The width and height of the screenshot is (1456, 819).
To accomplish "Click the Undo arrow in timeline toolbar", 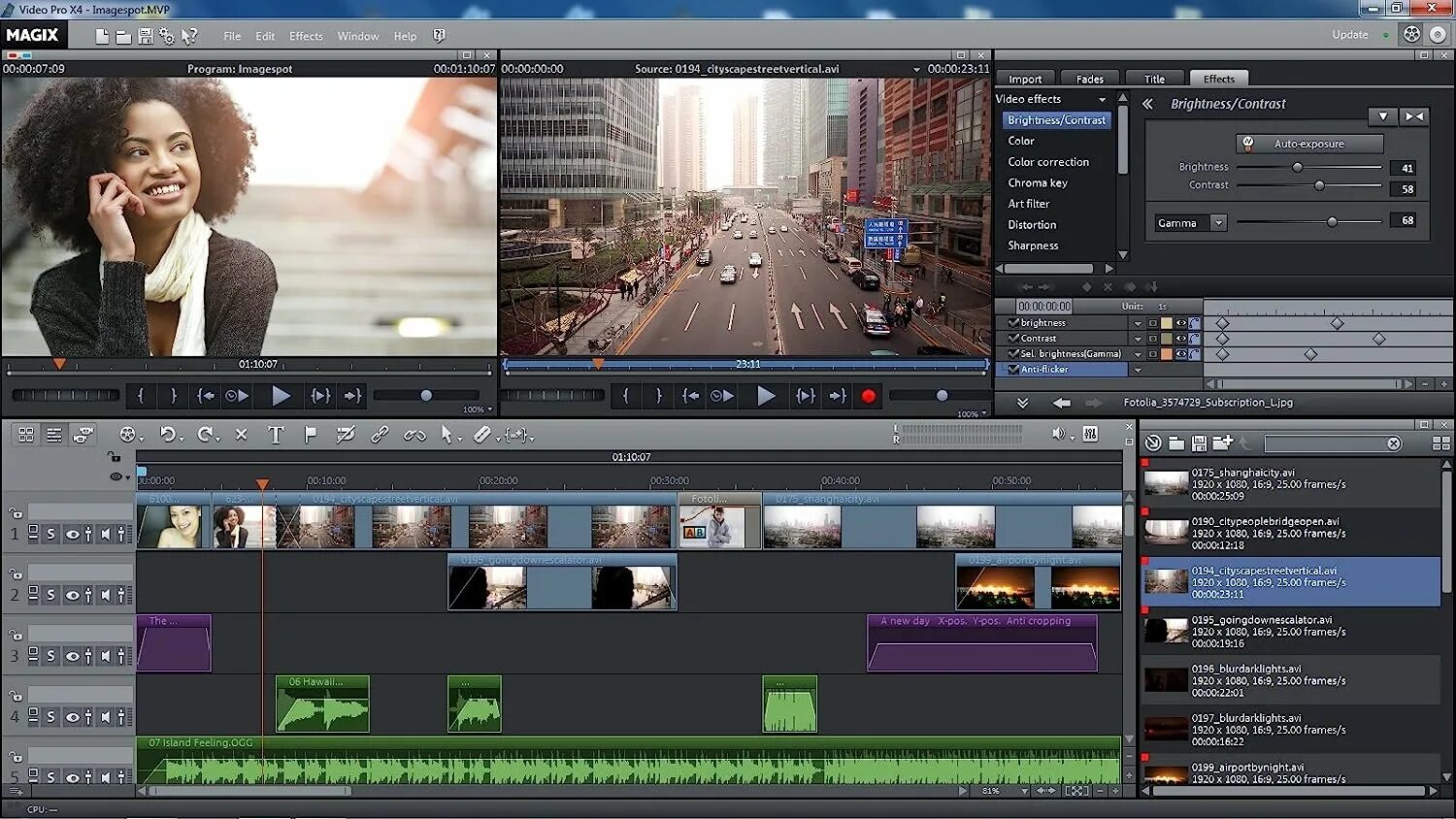I will [168, 435].
